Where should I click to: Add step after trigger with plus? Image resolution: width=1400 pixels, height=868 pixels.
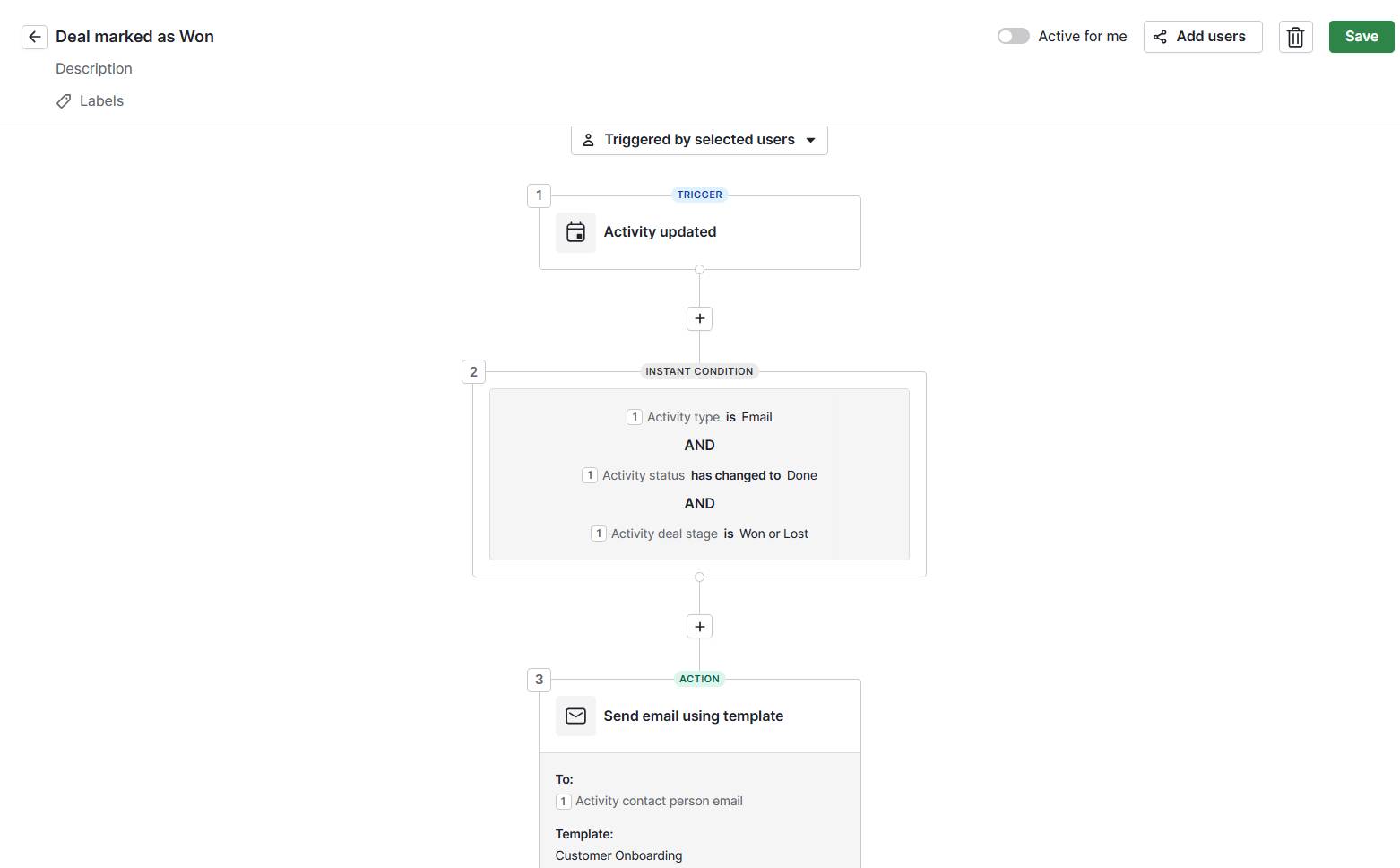[x=699, y=318]
